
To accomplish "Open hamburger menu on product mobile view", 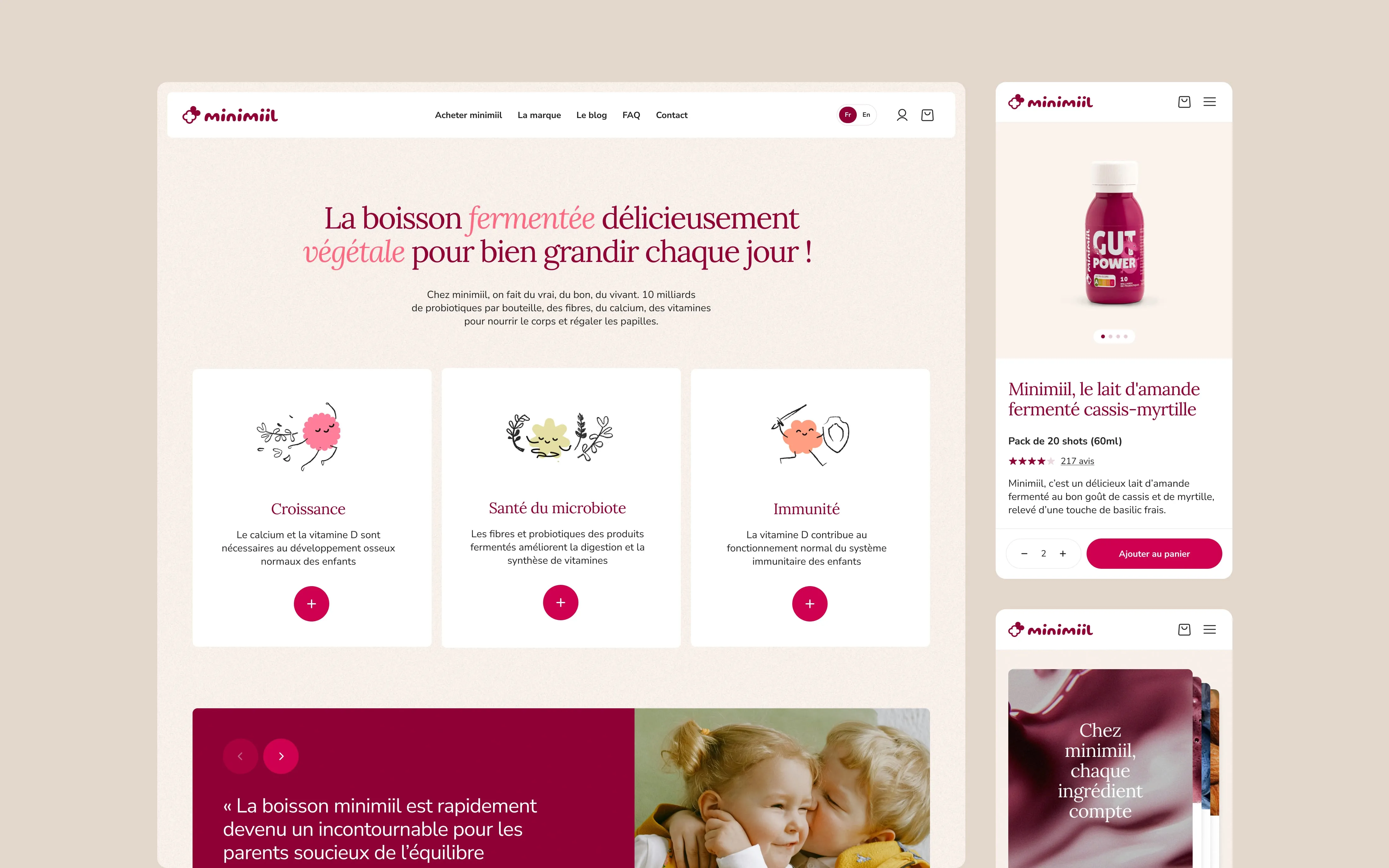I will 1209,102.
